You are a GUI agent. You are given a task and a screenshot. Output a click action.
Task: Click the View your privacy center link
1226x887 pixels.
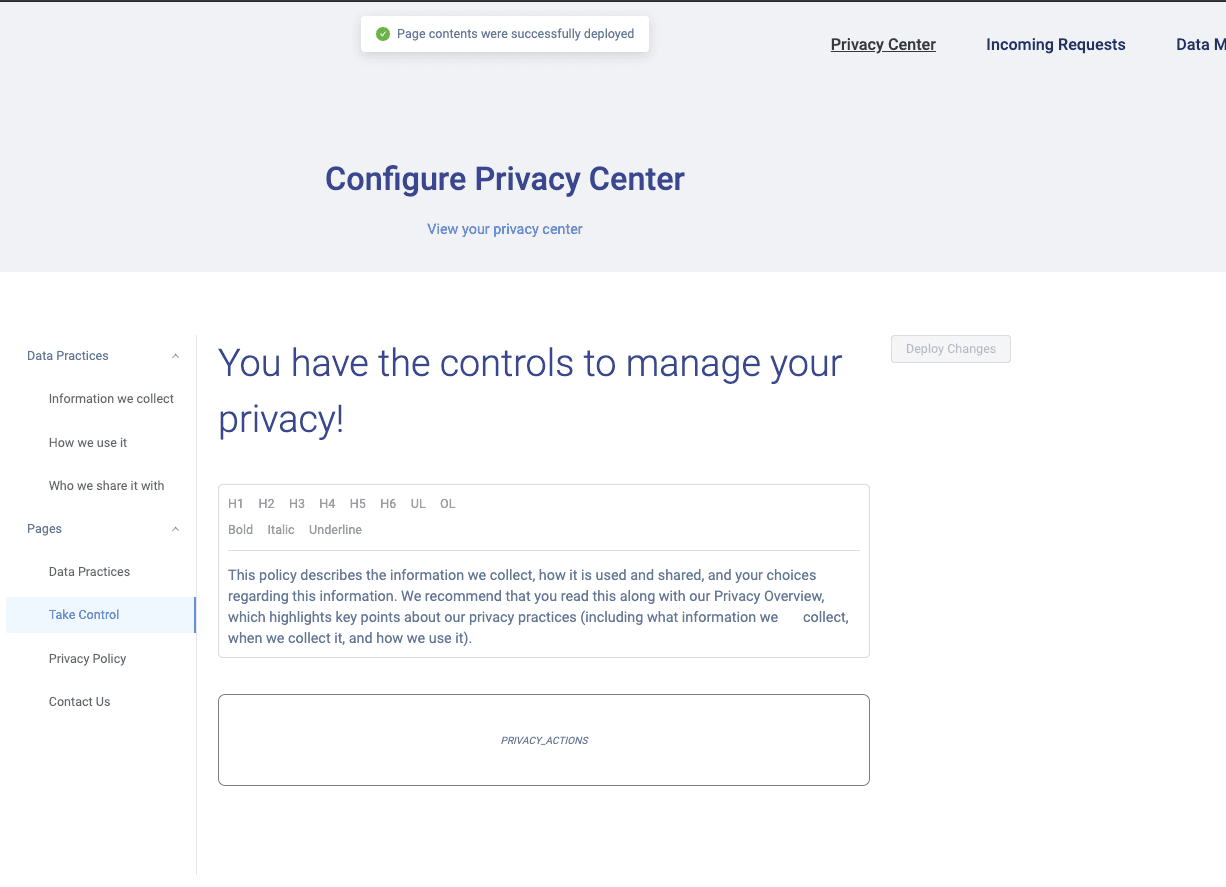504,229
